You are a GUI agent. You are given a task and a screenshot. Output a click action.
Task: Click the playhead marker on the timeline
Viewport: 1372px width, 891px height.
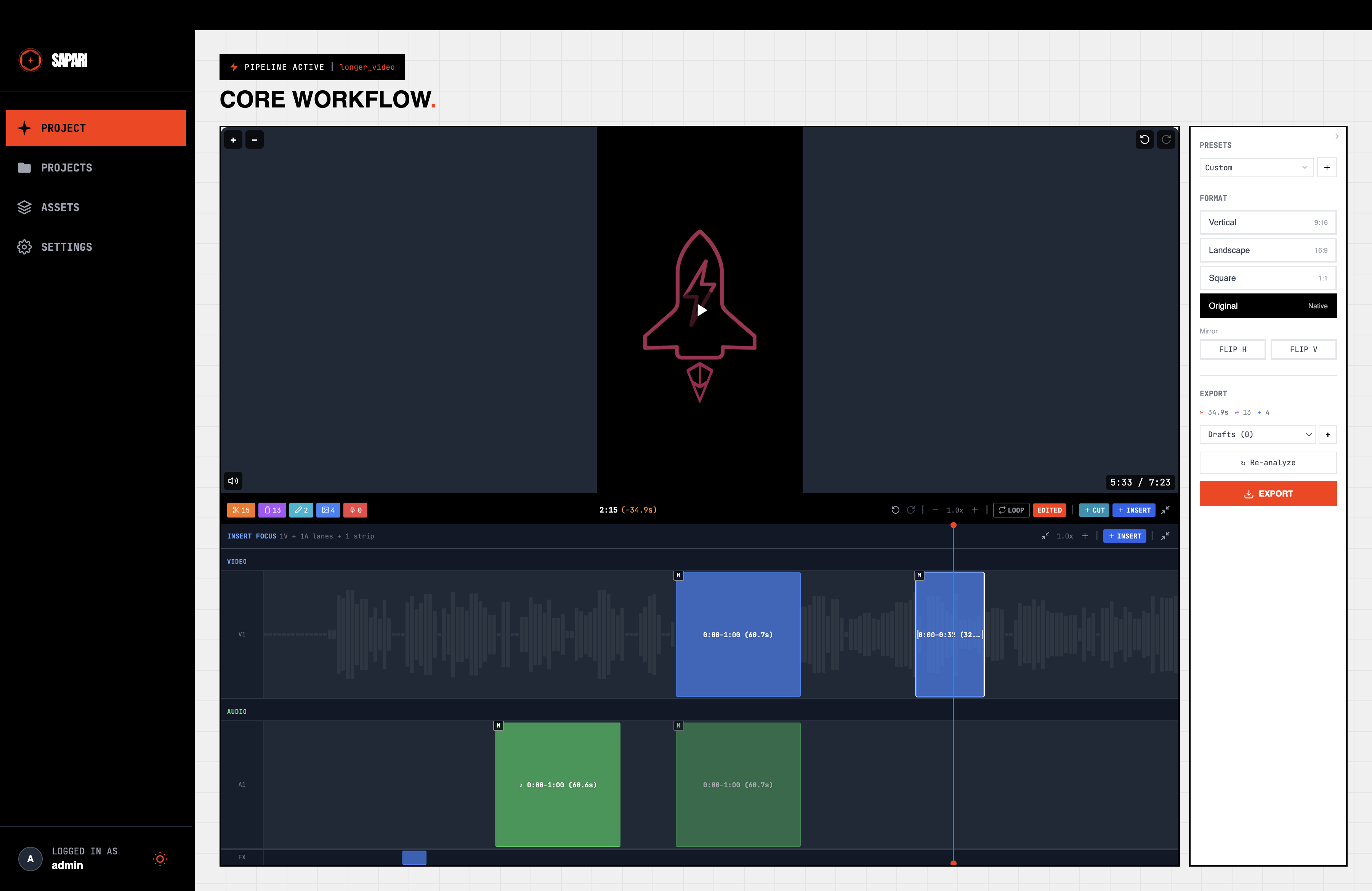[x=953, y=525]
